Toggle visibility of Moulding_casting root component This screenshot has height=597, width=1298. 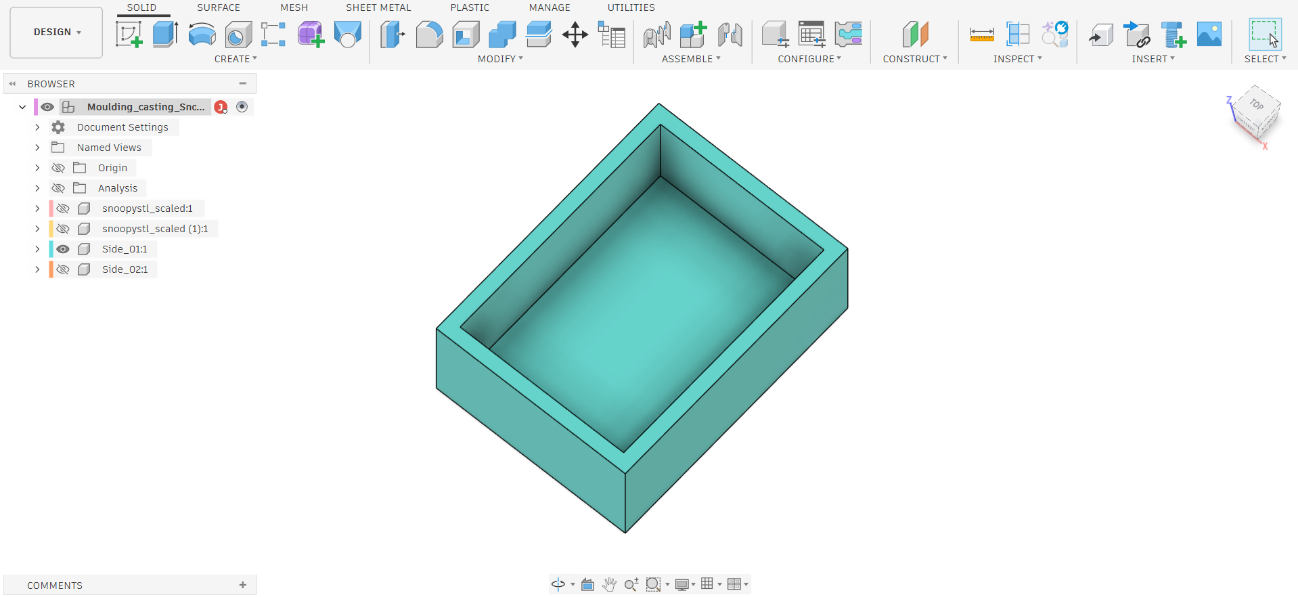click(x=47, y=107)
